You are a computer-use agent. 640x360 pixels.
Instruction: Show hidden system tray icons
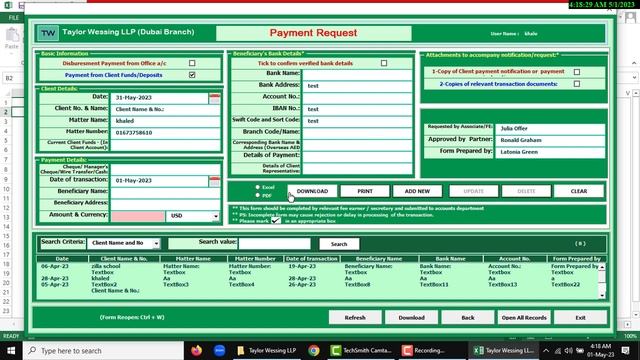(546, 351)
